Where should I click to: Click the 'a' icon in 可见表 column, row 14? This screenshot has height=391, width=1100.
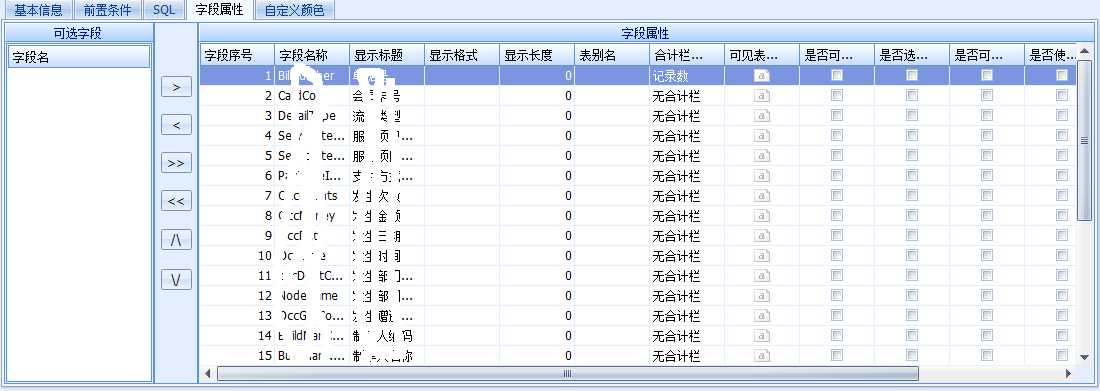(x=762, y=336)
